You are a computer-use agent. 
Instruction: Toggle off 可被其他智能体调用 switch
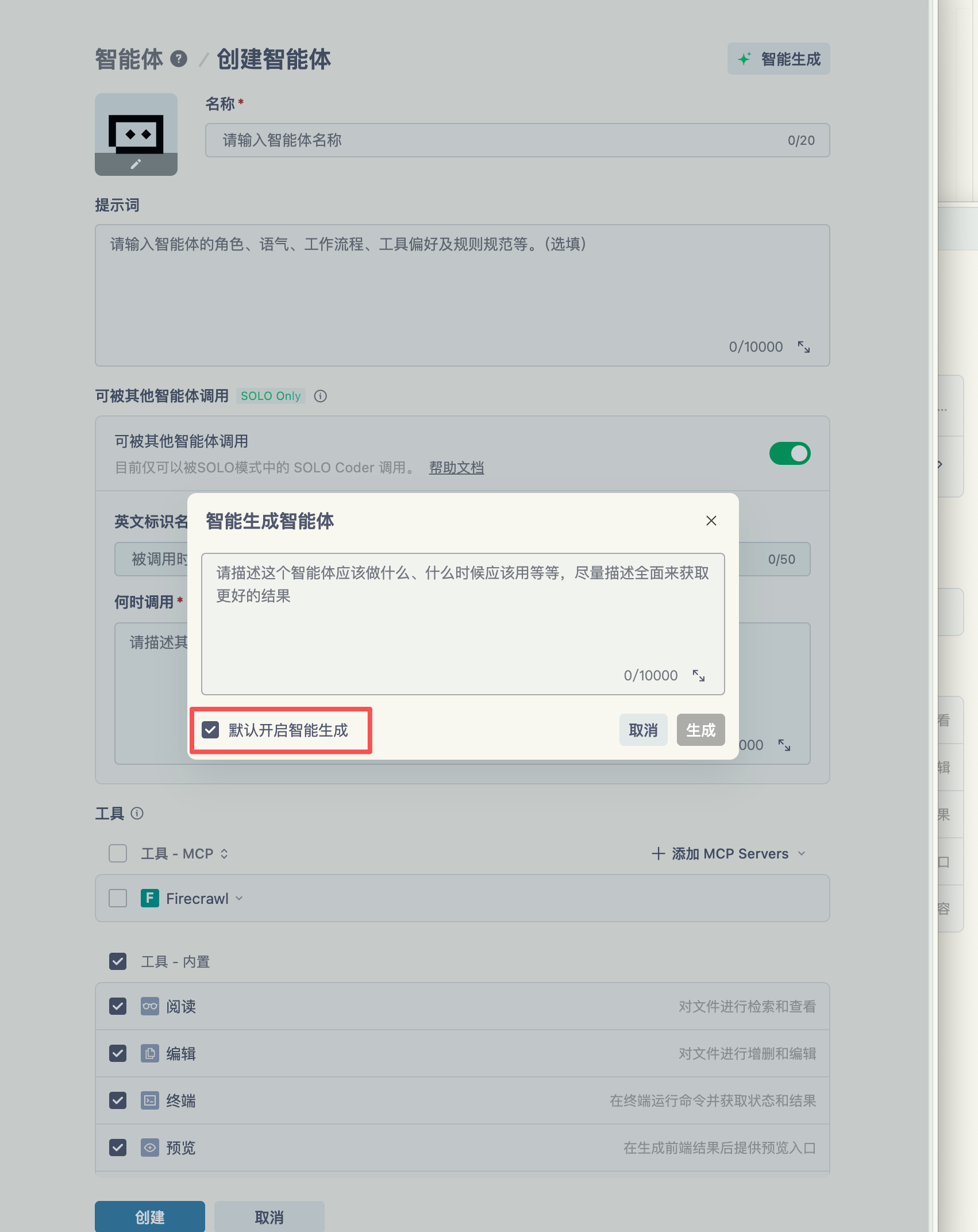790,453
